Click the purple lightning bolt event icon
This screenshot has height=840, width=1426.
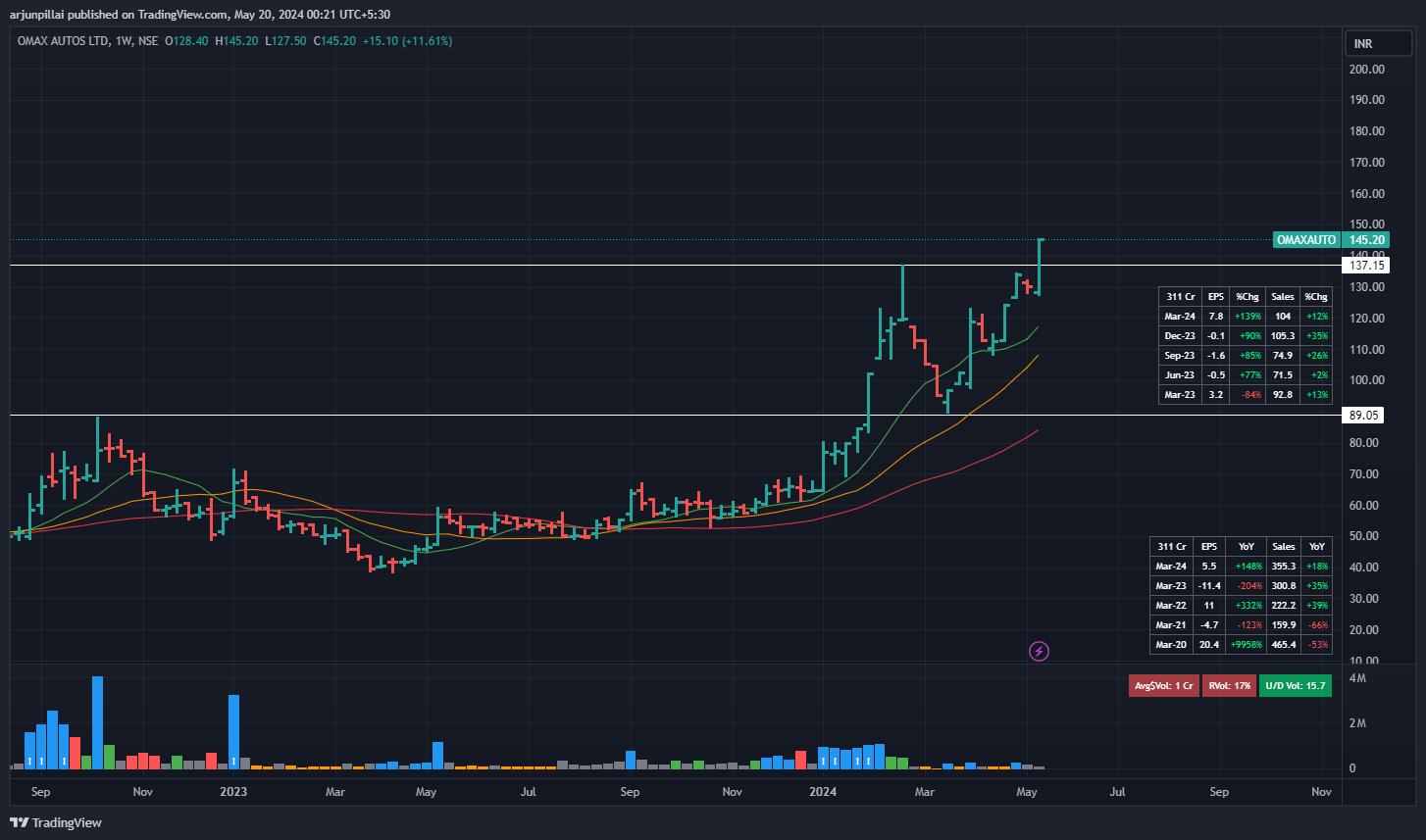point(1039,651)
